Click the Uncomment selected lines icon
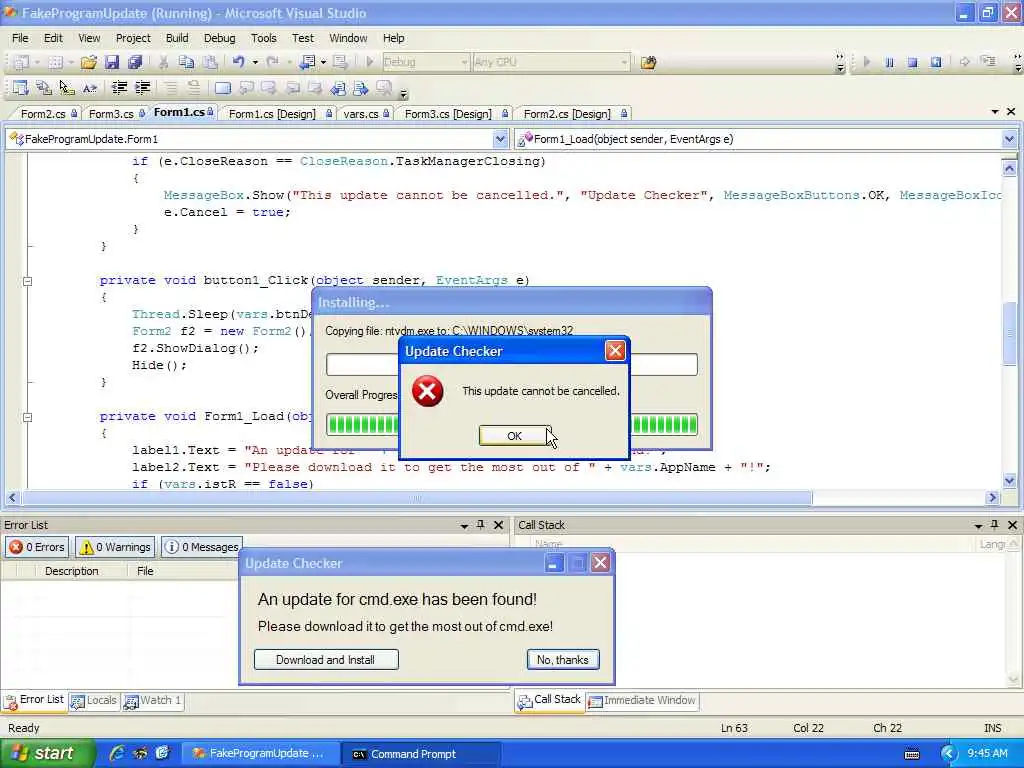The height and width of the screenshot is (768, 1024). click(194, 88)
